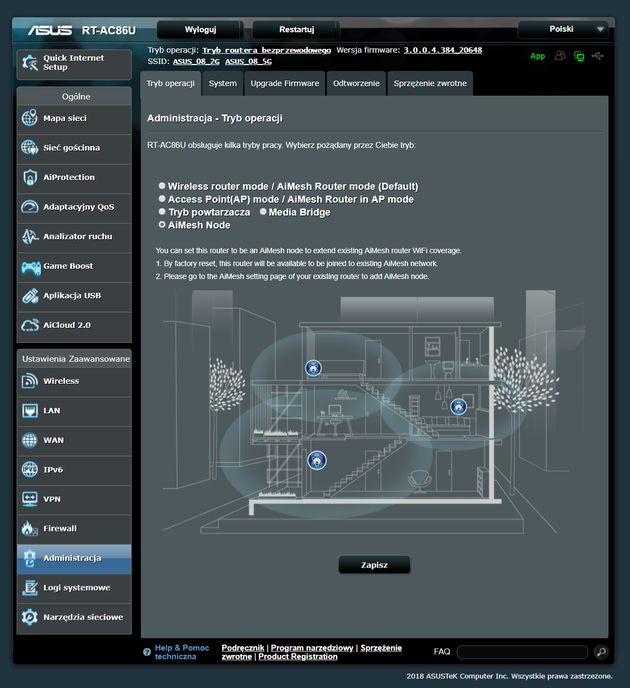Click the FAQ search input field
The image size is (630, 688).
pos(522,652)
